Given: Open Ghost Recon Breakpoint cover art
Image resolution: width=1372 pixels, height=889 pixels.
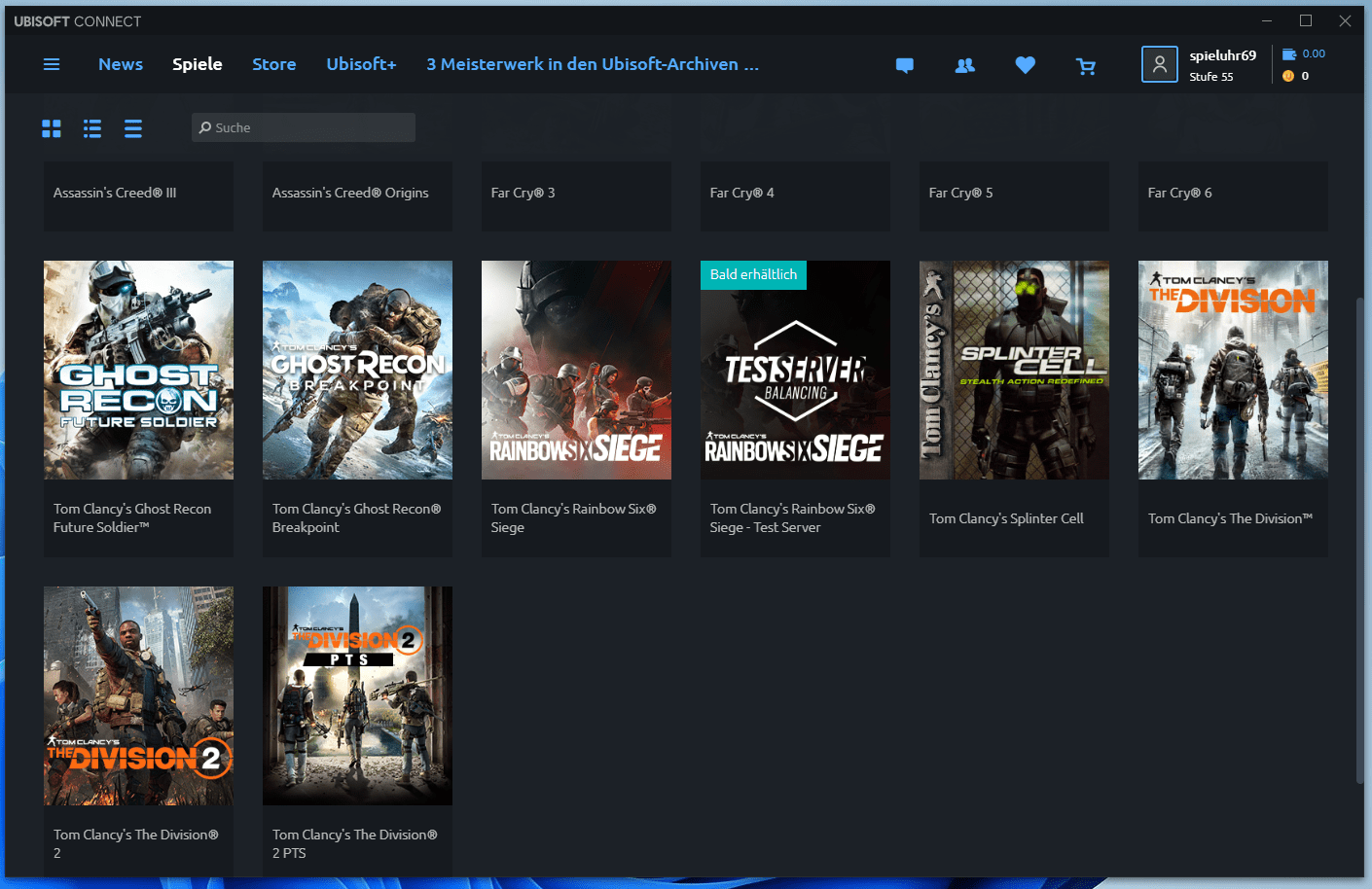Looking at the screenshot, I should [x=357, y=370].
